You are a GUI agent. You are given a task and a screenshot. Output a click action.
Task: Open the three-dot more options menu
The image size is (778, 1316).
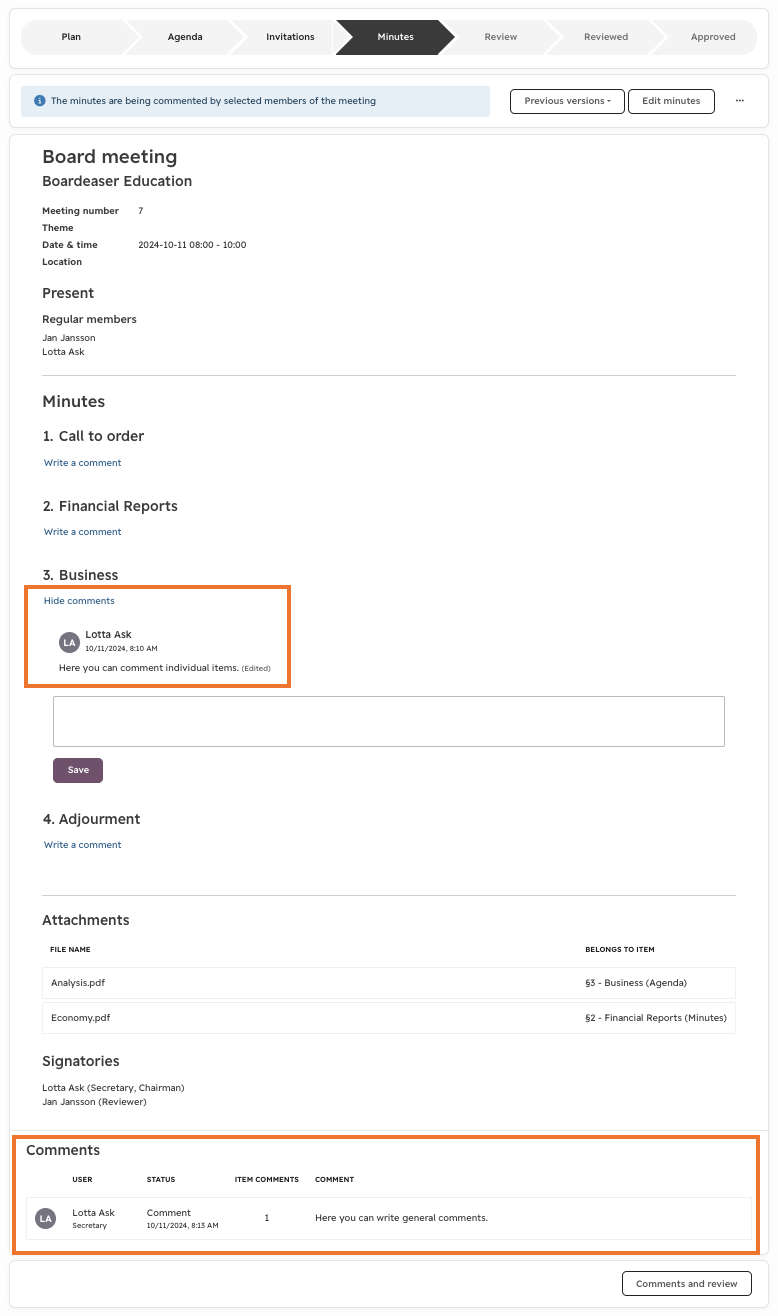click(x=740, y=101)
